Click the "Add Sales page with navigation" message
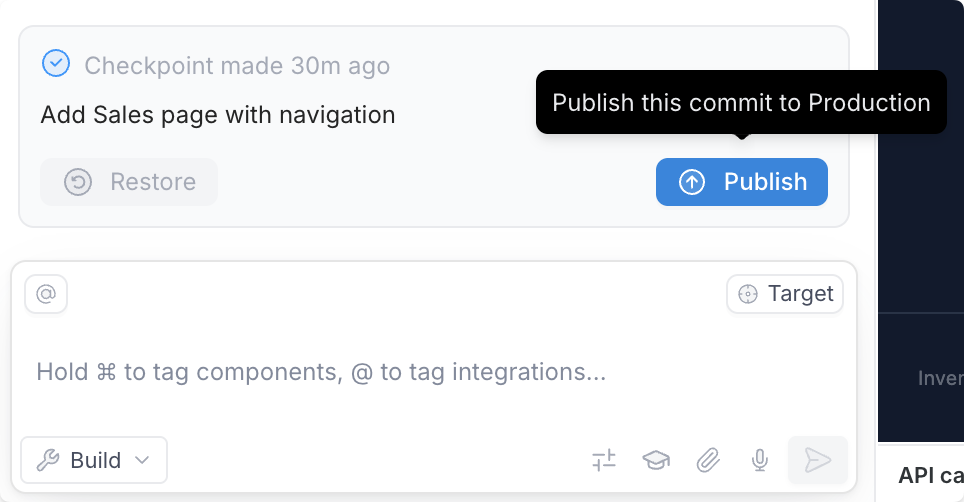Image resolution: width=964 pixels, height=502 pixels. (218, 115)
